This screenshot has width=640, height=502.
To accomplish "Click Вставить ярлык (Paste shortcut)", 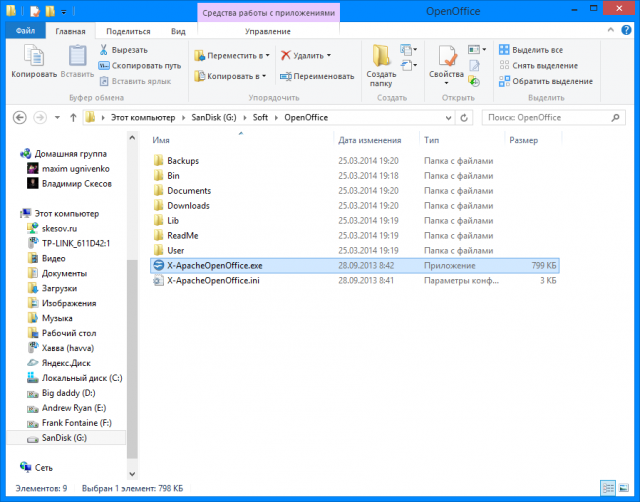I will [x=136, y=81].
